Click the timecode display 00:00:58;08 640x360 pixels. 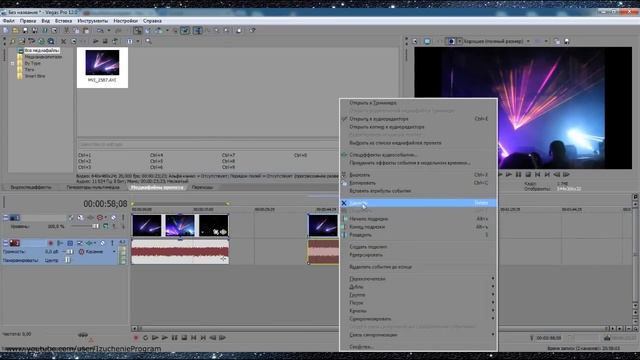click(105, 203)
